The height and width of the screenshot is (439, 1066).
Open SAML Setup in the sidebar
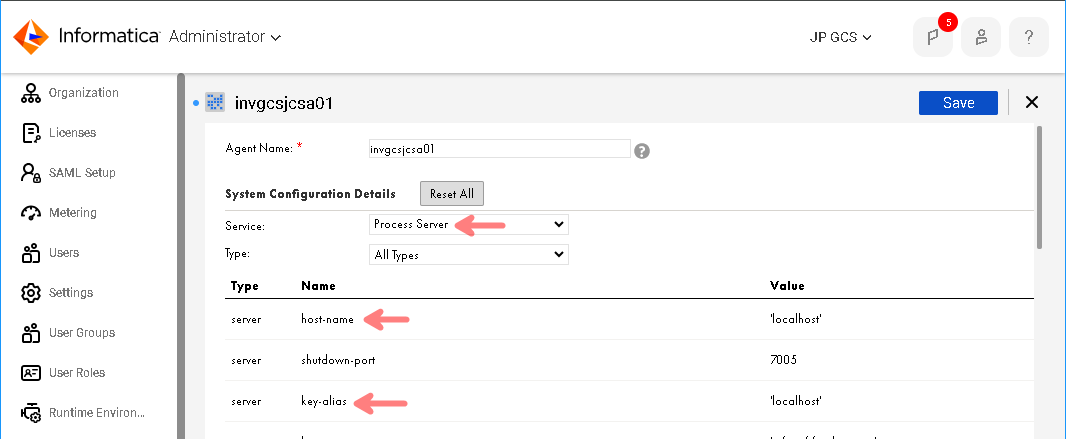82,173
